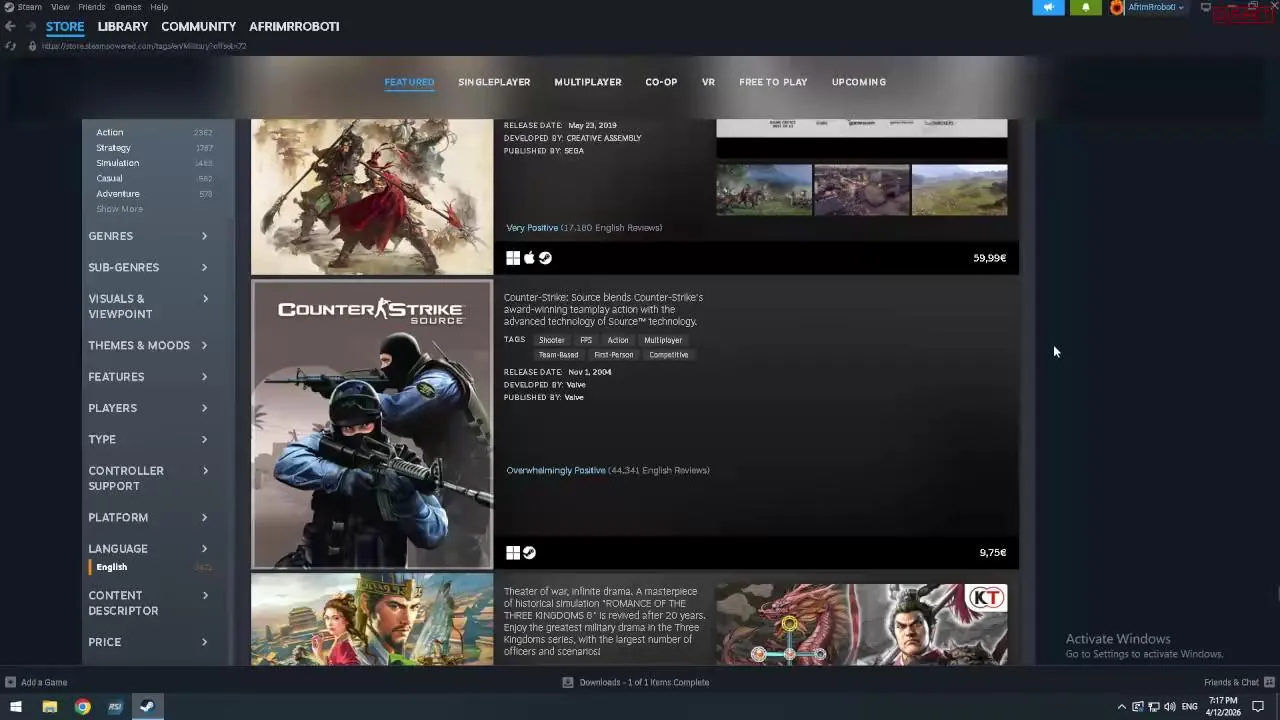Open the COMMUNITY section
The width and height of the screenshot is (1280, 720).
[x=199, y=27]
